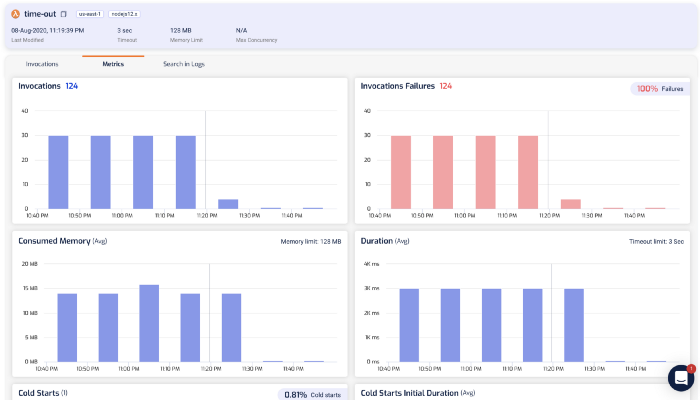Click the Consumed Memory chart title
The image size is (700, 400).
[54, 240]
